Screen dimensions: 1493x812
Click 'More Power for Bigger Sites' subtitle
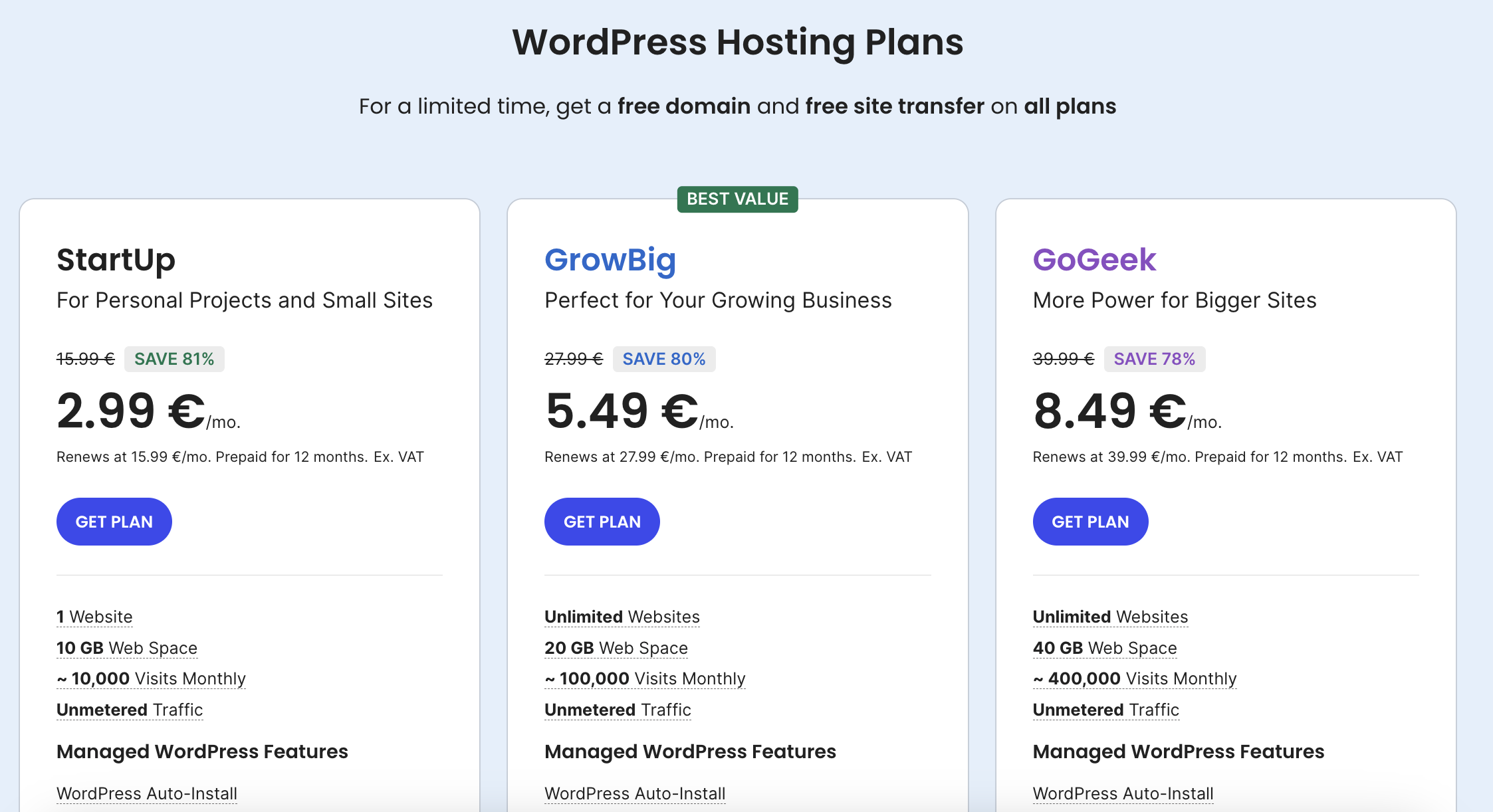coord(1175,300)
